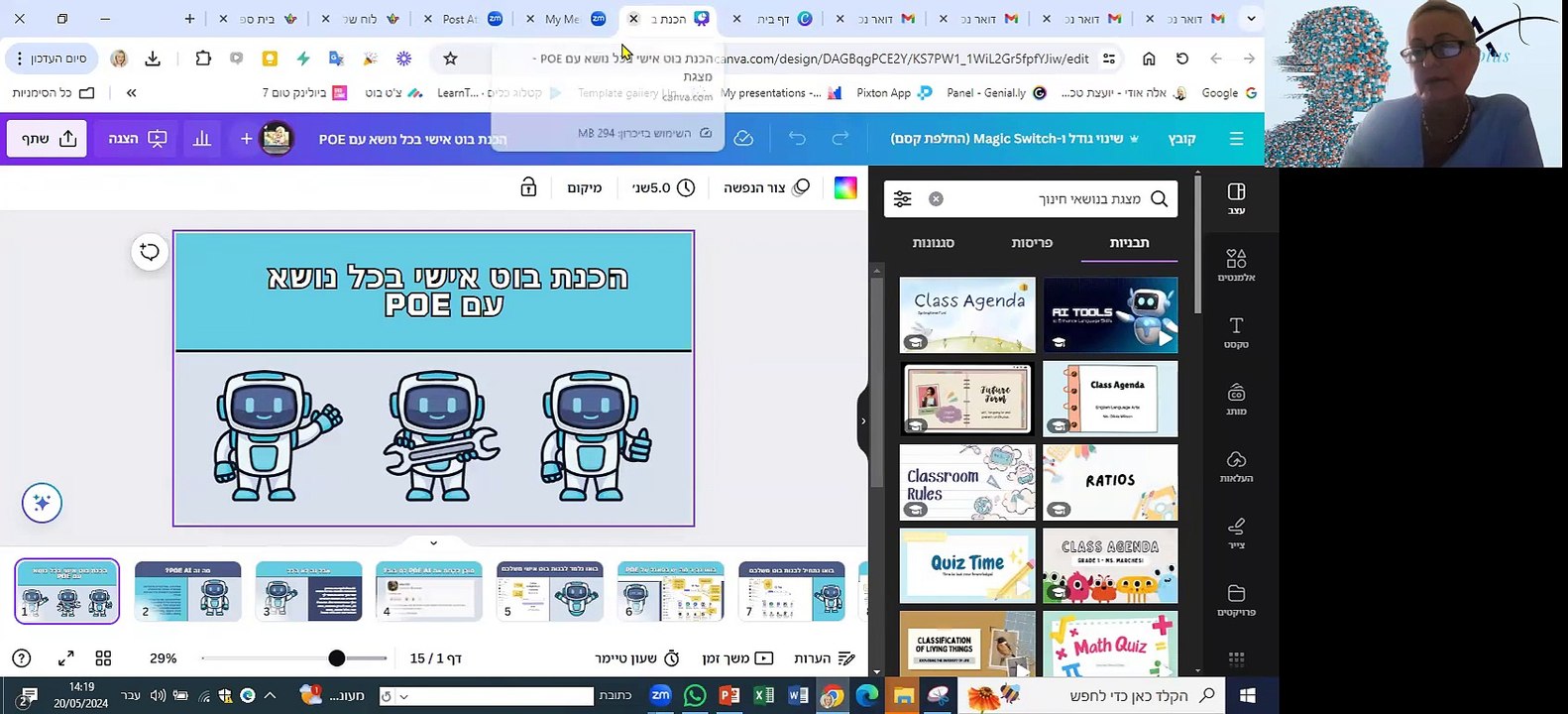
Task: Click the Redo arrow in Canva header
Action: click(x=840, y=139)
